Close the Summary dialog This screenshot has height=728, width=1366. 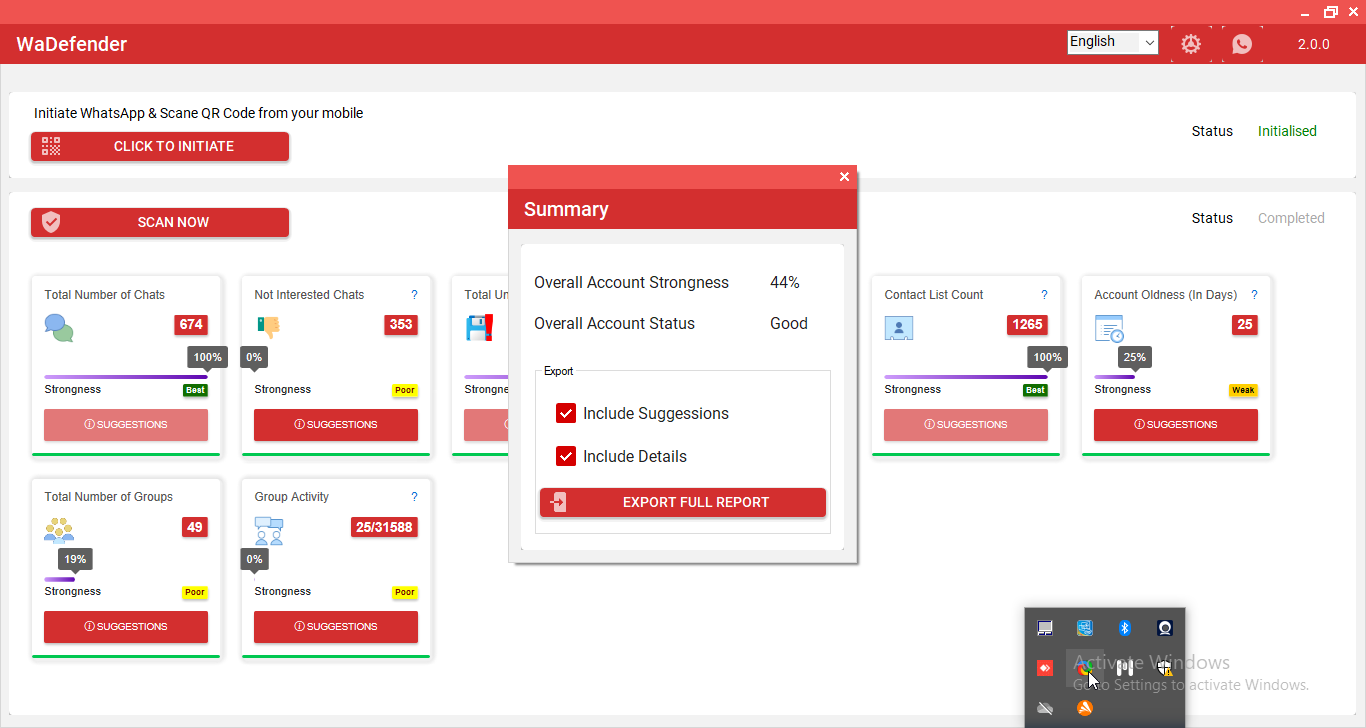(844, 177)
